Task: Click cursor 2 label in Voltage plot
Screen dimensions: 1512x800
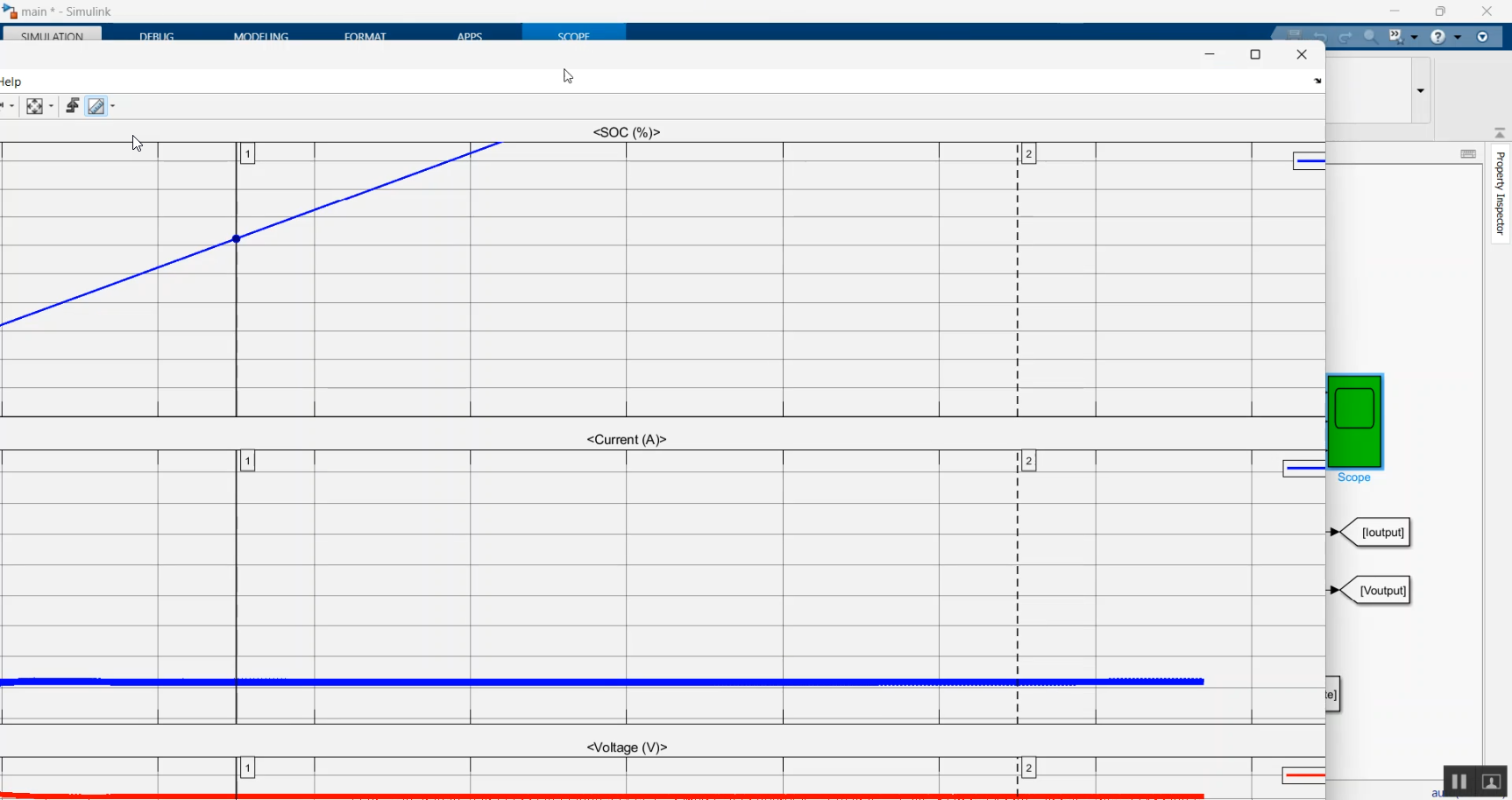Action: pos(1029,768)
